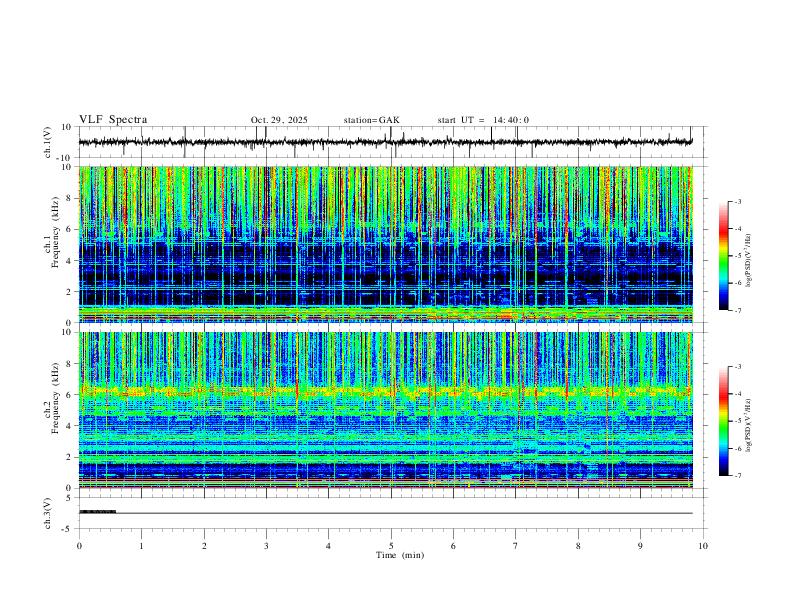Click the "-5" label on ch.1 color bar
Viewport: 792px width, 612px height.
(738, 256)
